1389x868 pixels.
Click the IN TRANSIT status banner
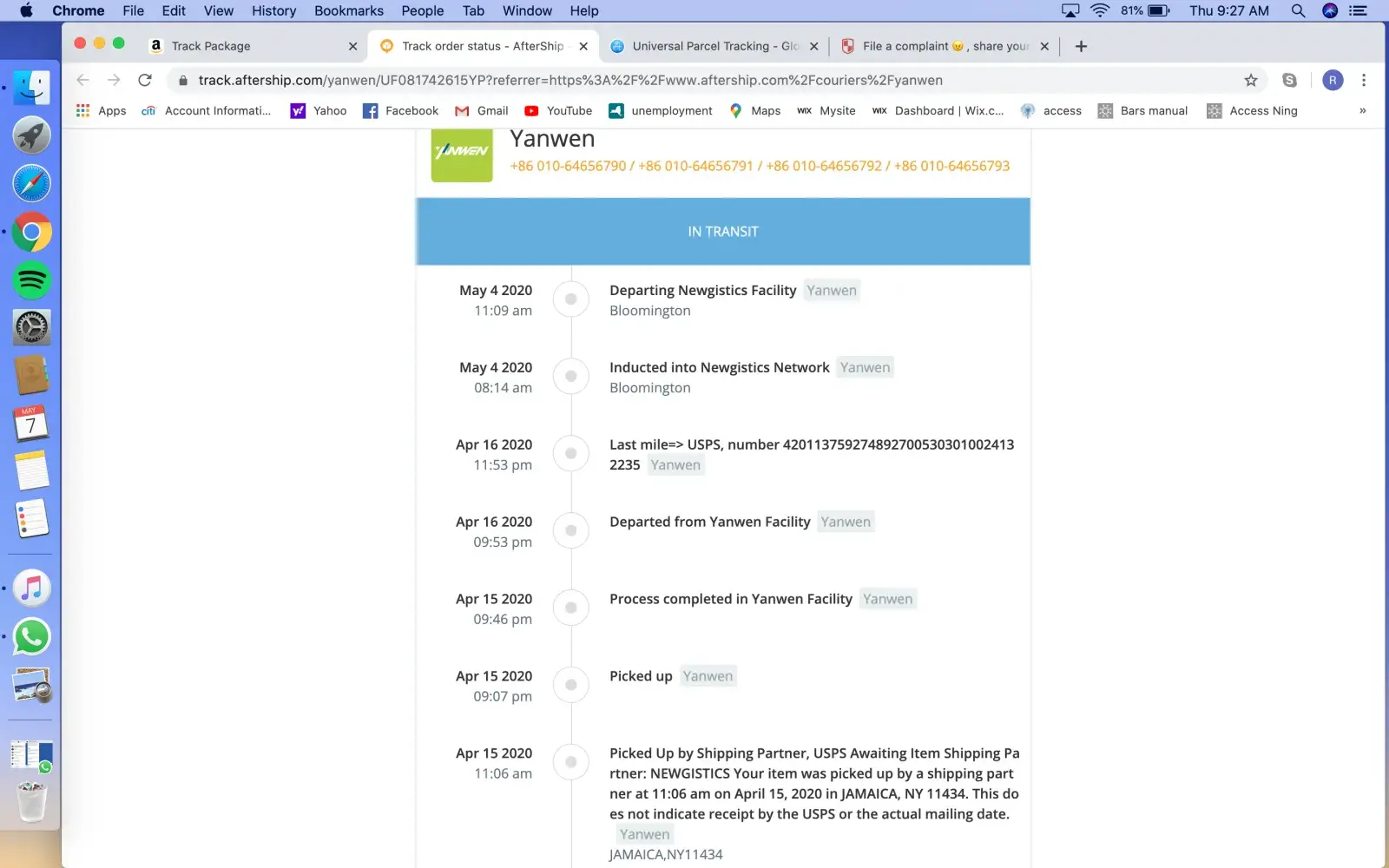pyautogui.click(x=723, y=232)
